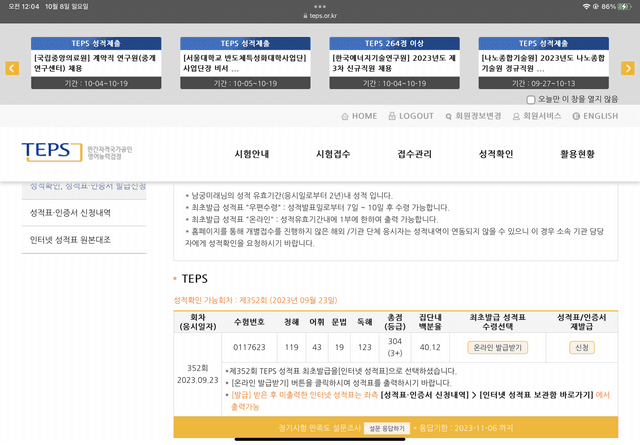Open the 나노종합기술원 정규직원 banner card

point(544,63)
